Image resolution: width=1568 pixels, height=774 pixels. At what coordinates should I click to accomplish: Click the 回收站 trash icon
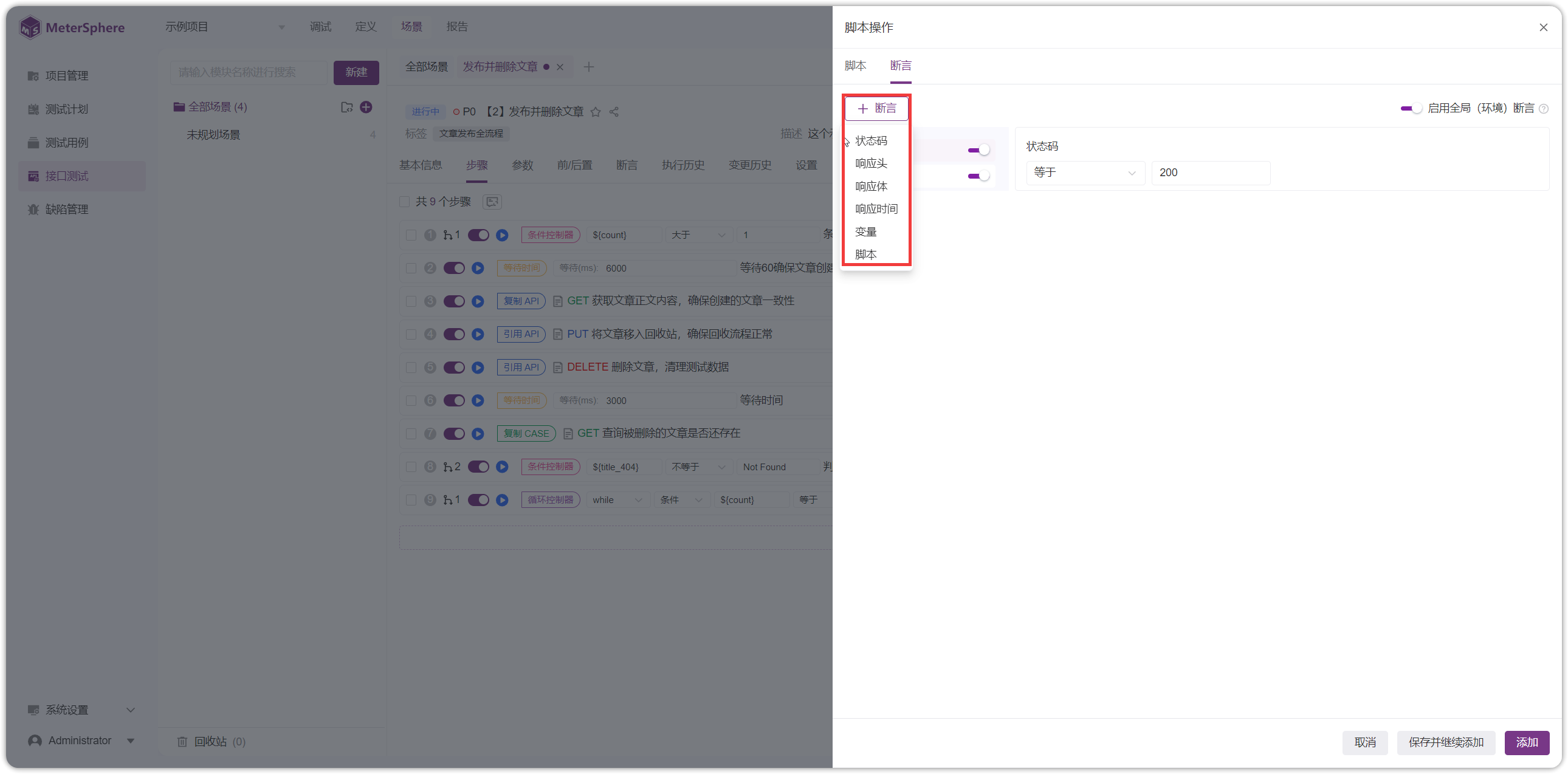coord(181,741)
